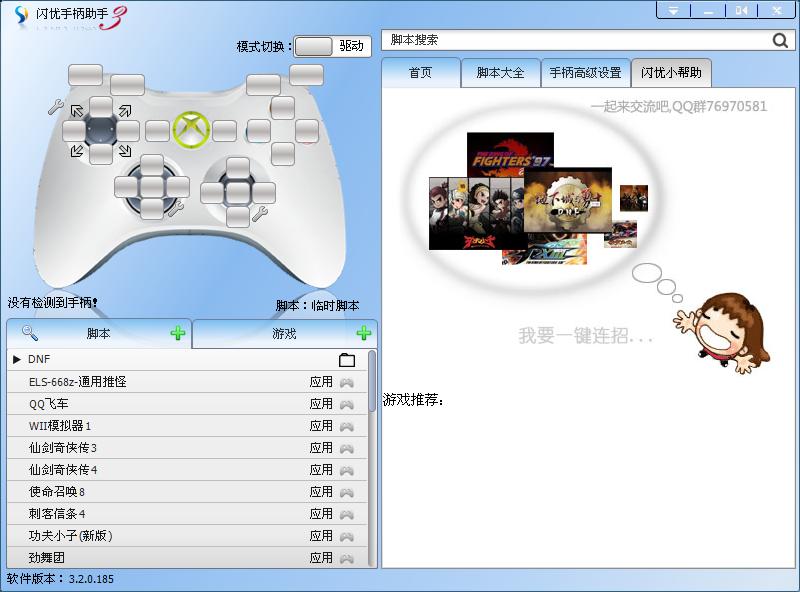Click the Back mapping button left of Xbox logo

coord(157,131)
